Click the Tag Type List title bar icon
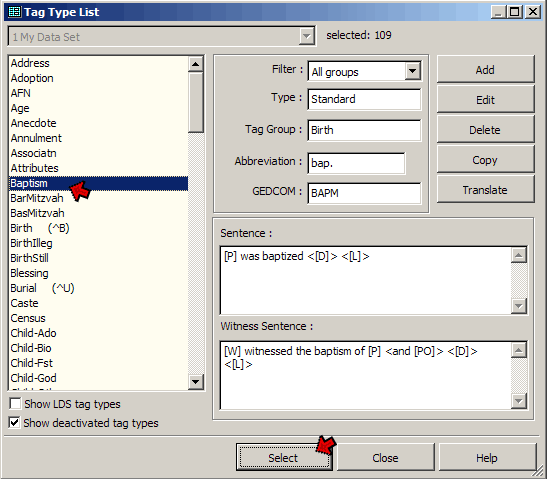547x479 pixels. tap(14, 12)
